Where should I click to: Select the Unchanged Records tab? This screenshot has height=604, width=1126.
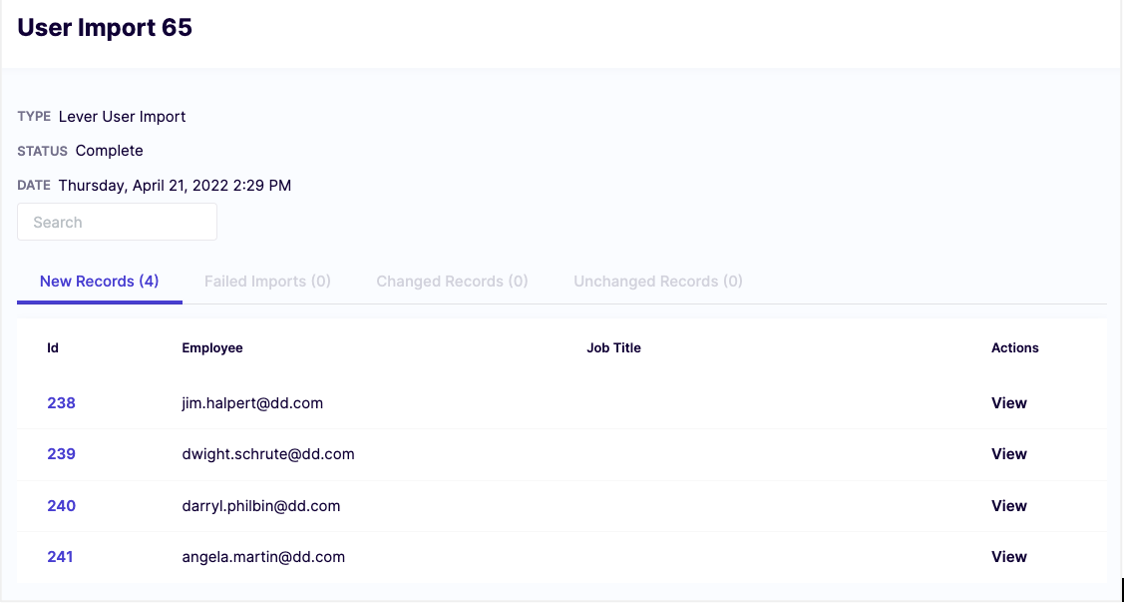tap(657, 281)
